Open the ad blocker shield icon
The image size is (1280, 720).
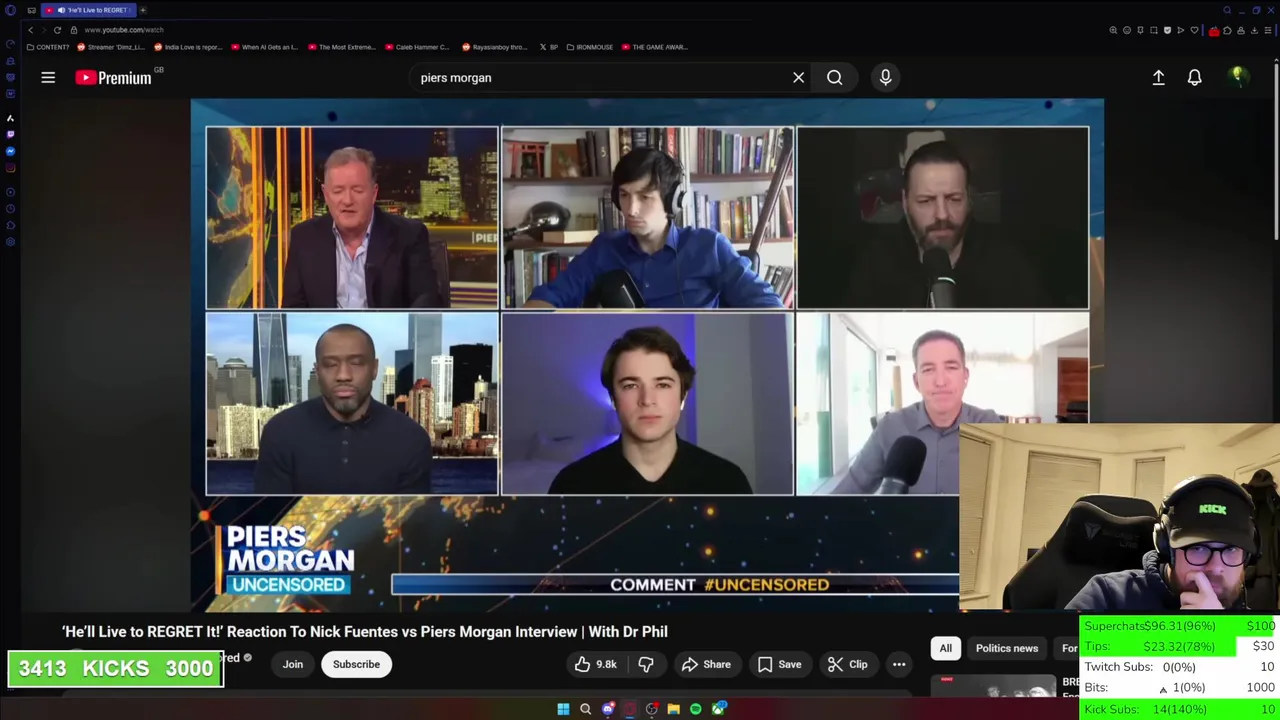(1167, 30)
